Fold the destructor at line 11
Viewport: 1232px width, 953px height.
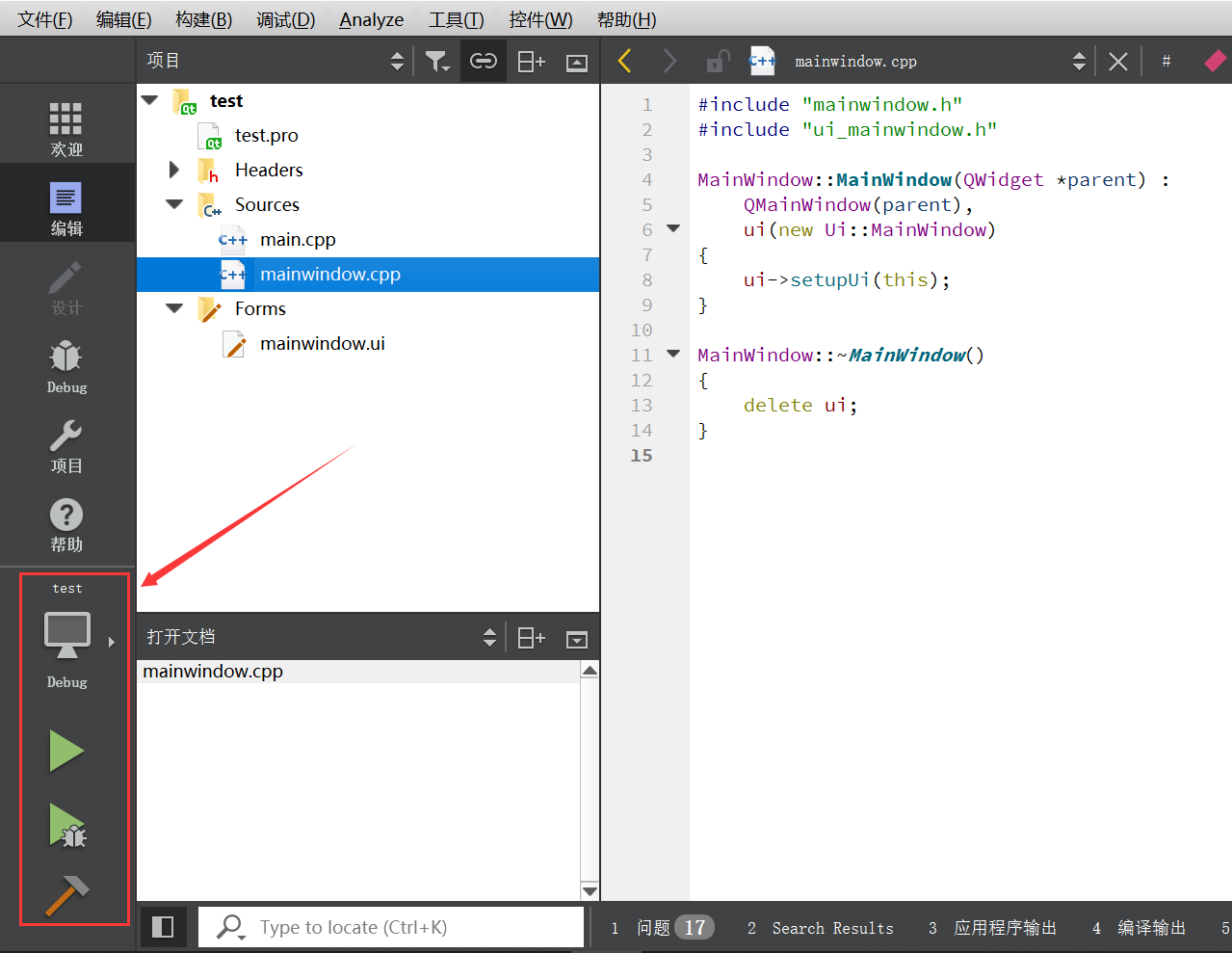[673, 354]
